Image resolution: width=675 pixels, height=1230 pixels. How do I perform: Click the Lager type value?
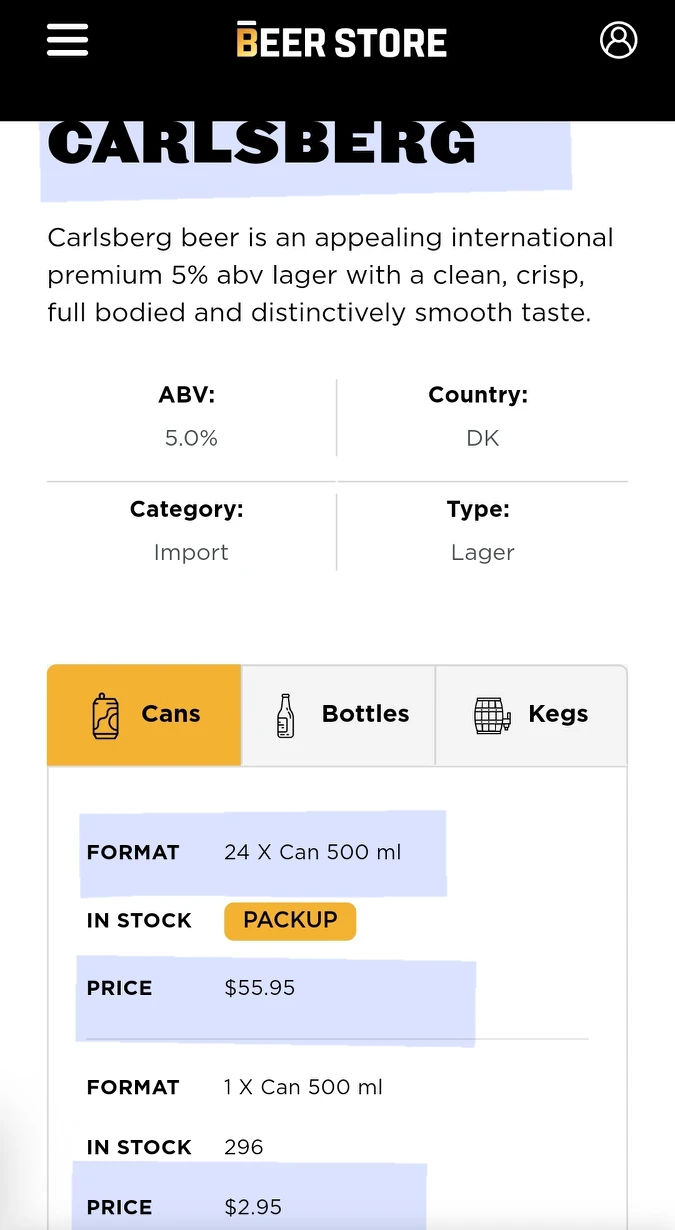pos(483,553)
